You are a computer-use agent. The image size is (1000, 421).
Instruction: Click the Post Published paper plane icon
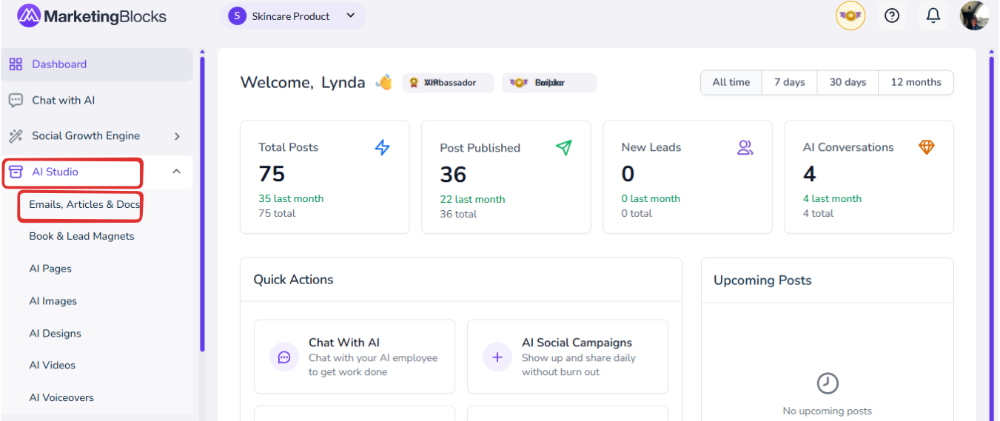pyautogui.click(x=564, y=148)
